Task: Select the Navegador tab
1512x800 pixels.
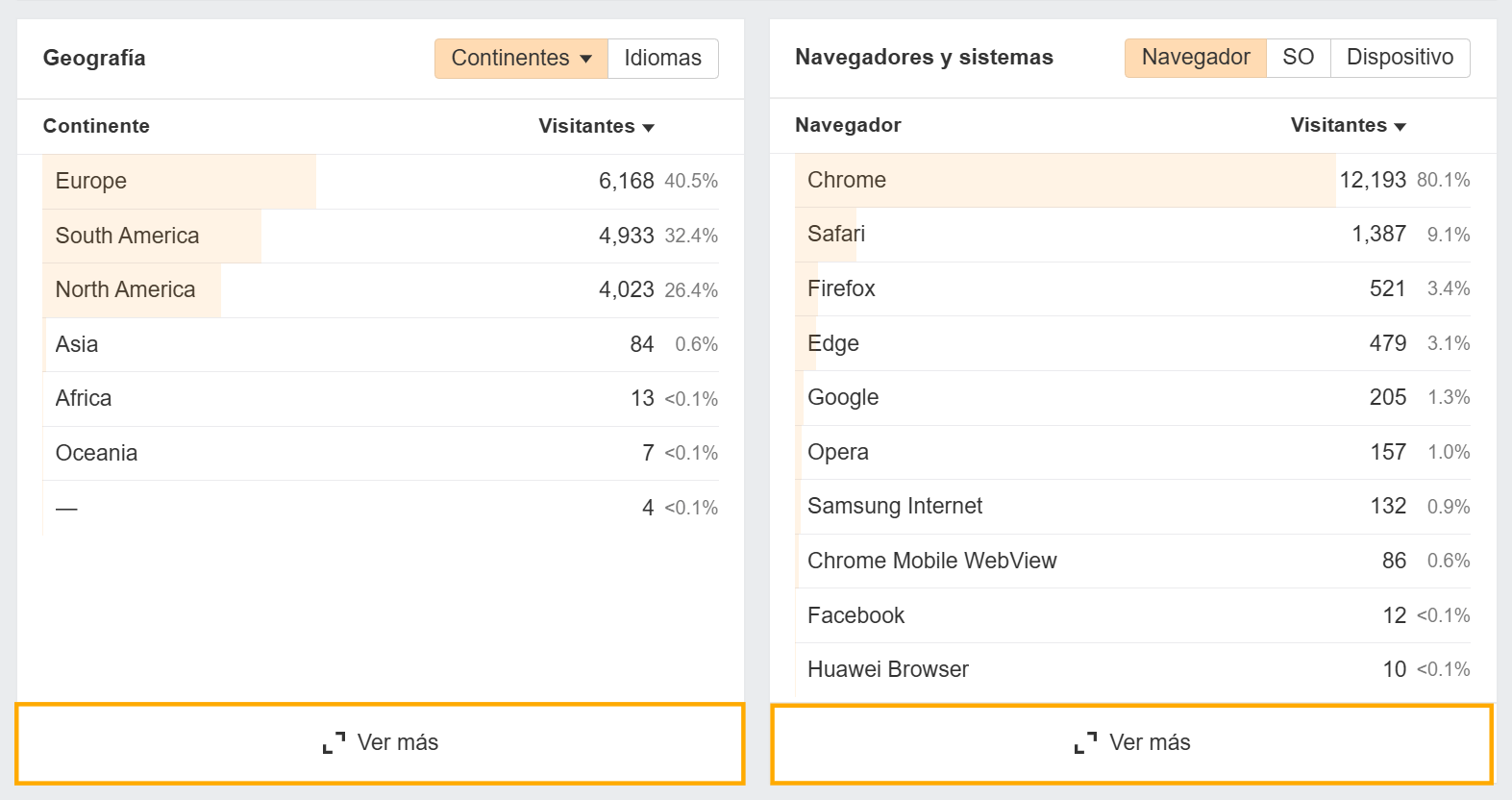Action: pyautogui.click(x=1195, y=58)
